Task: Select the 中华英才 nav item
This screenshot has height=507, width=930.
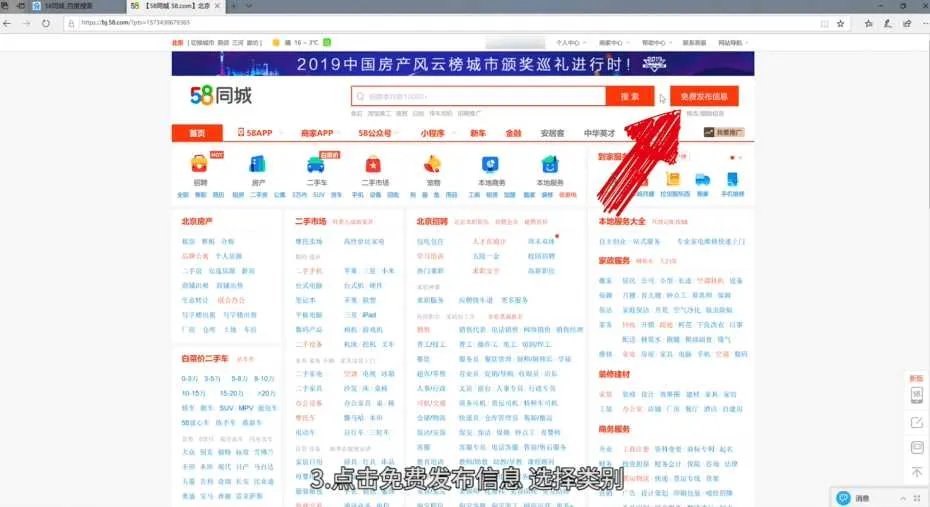Action: (x=600, y=133)
